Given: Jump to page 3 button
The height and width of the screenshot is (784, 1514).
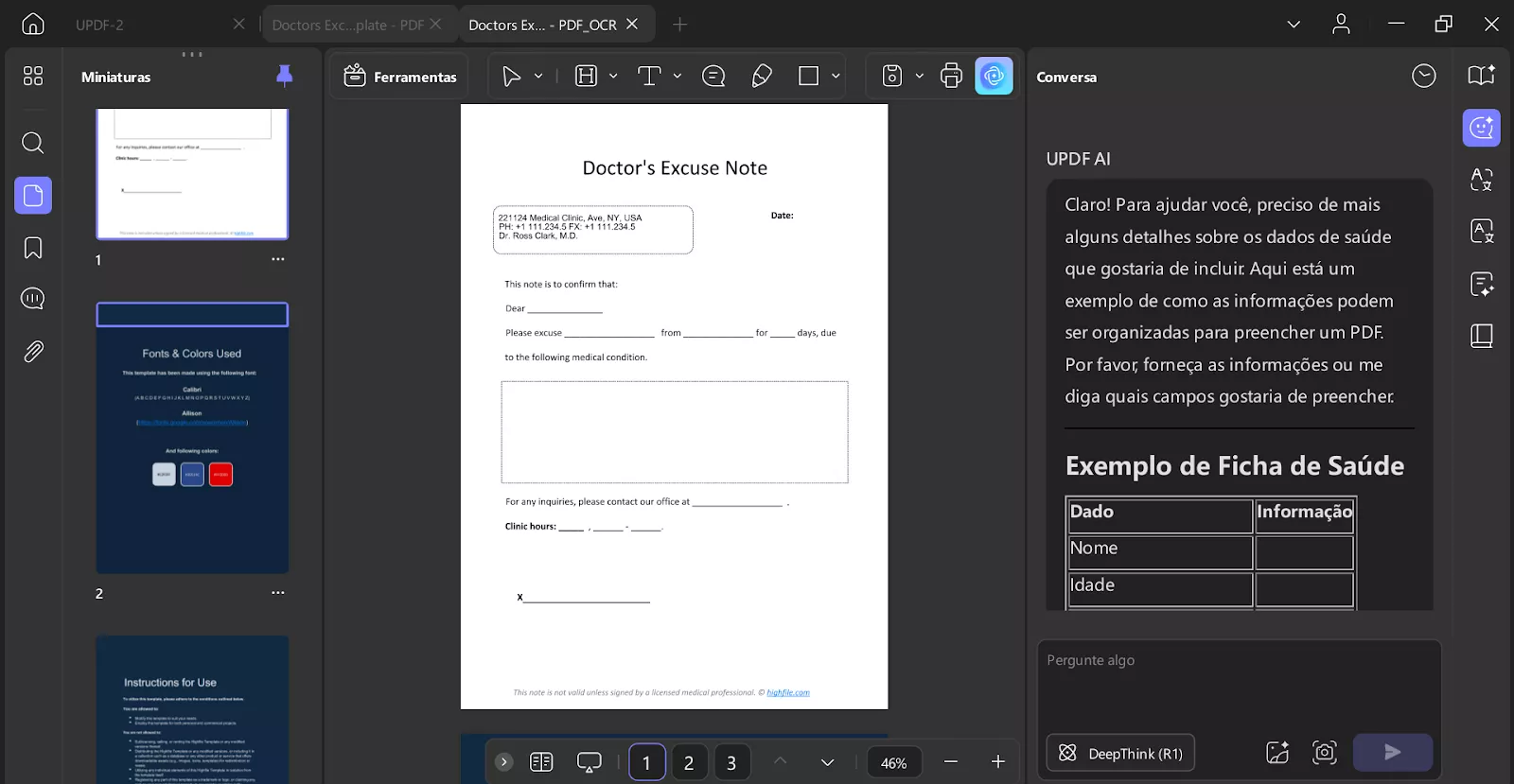Looking at the screenshot, I should coord(731,762).
